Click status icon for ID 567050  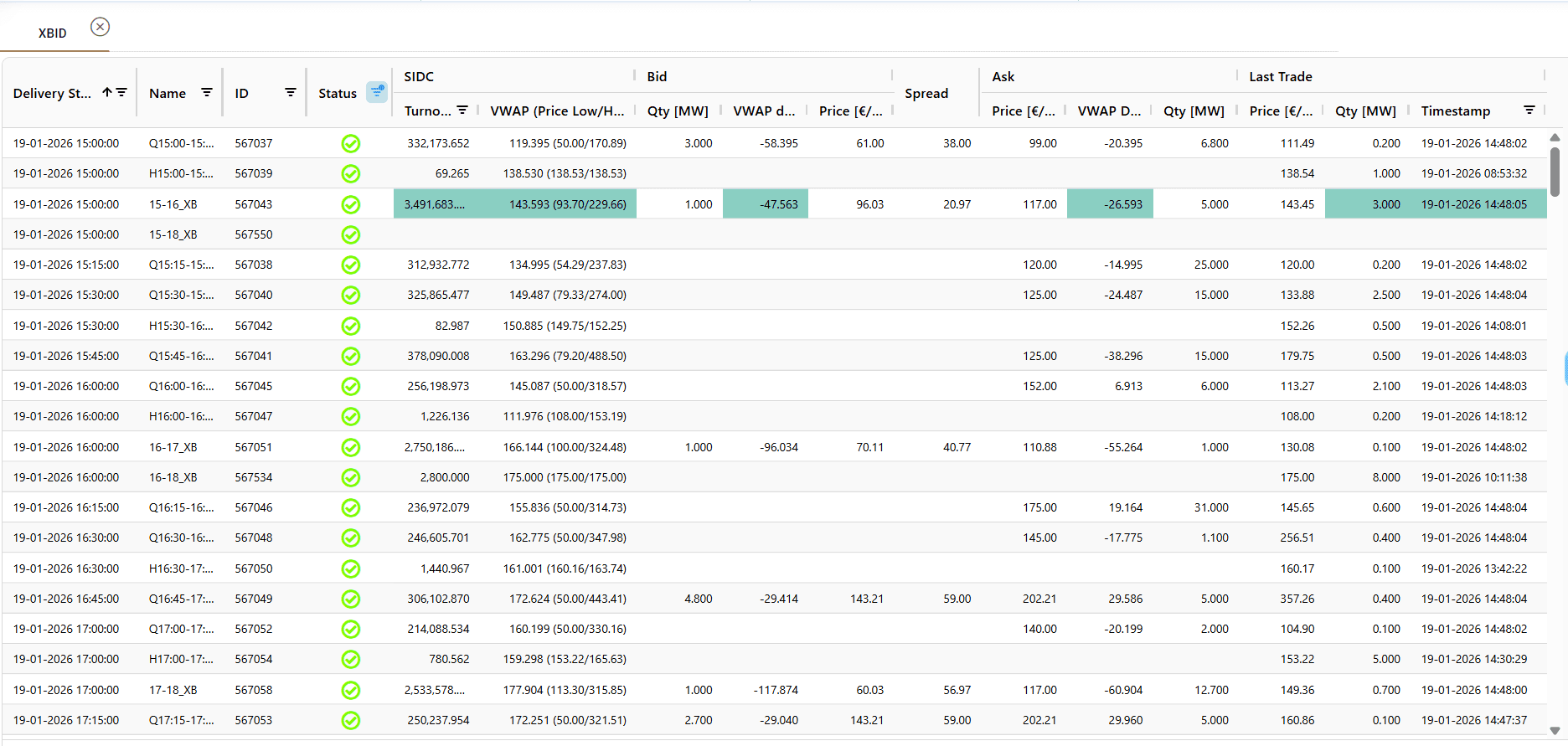click(x=351, y=569)
